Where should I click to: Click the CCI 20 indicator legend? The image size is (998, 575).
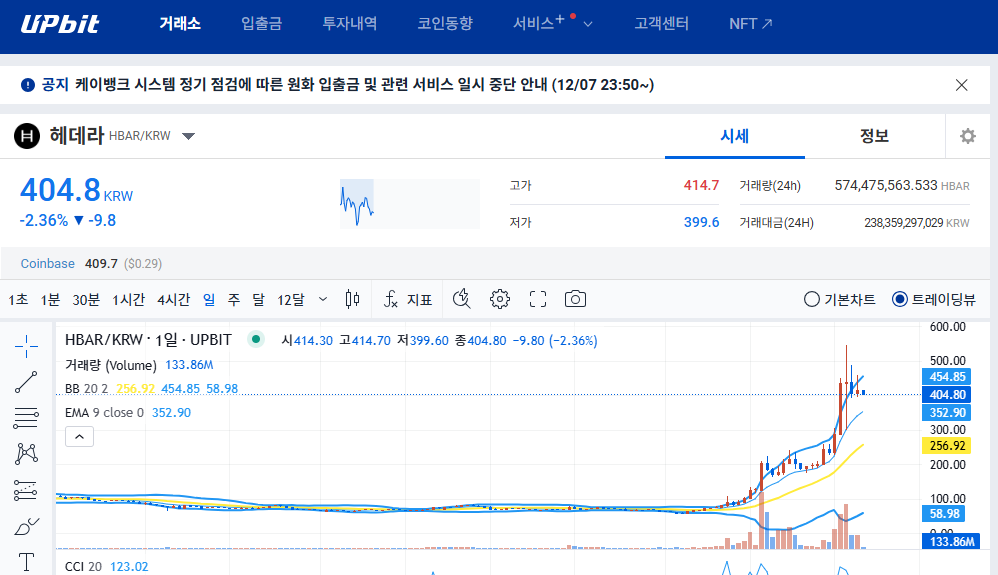coord(83,567)
